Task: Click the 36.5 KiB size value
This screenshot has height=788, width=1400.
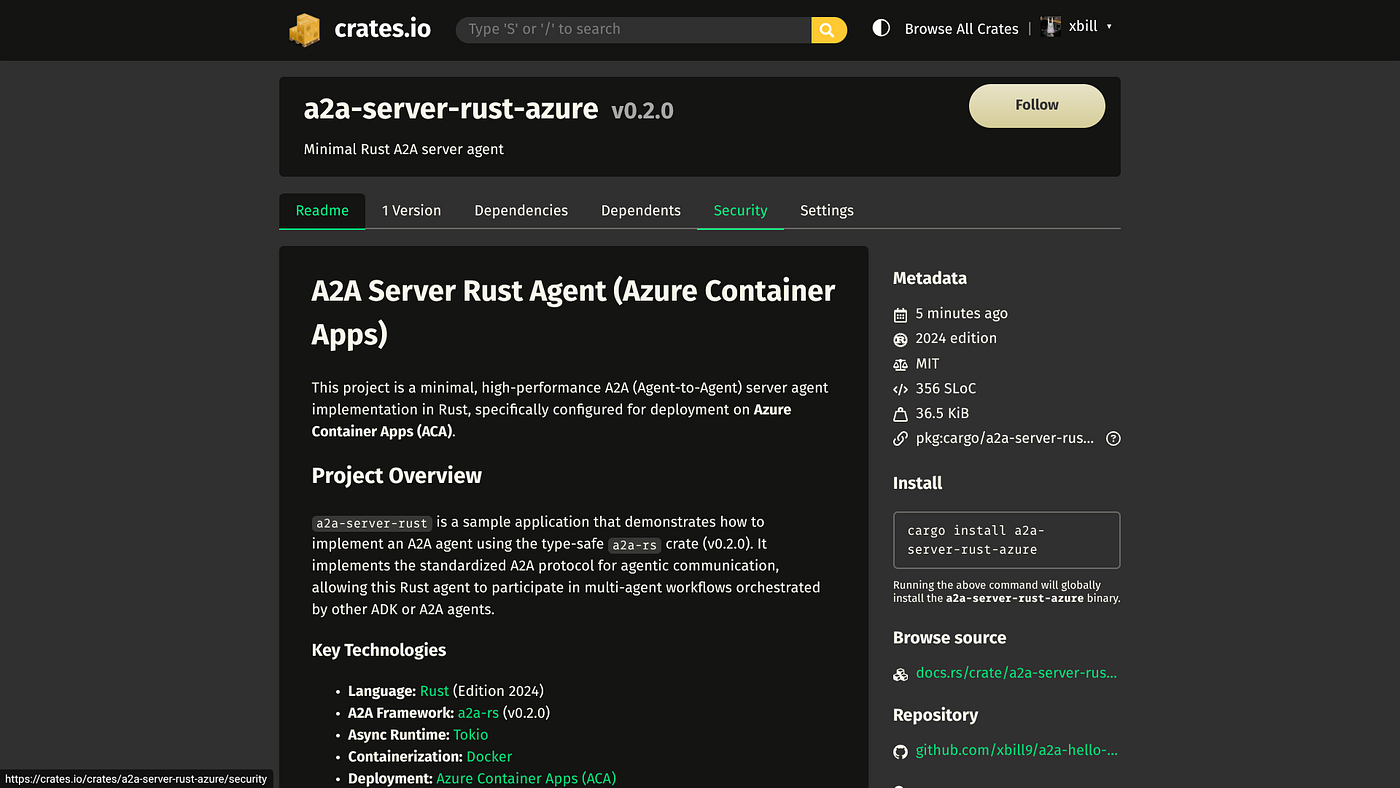Action: (942, 414)
